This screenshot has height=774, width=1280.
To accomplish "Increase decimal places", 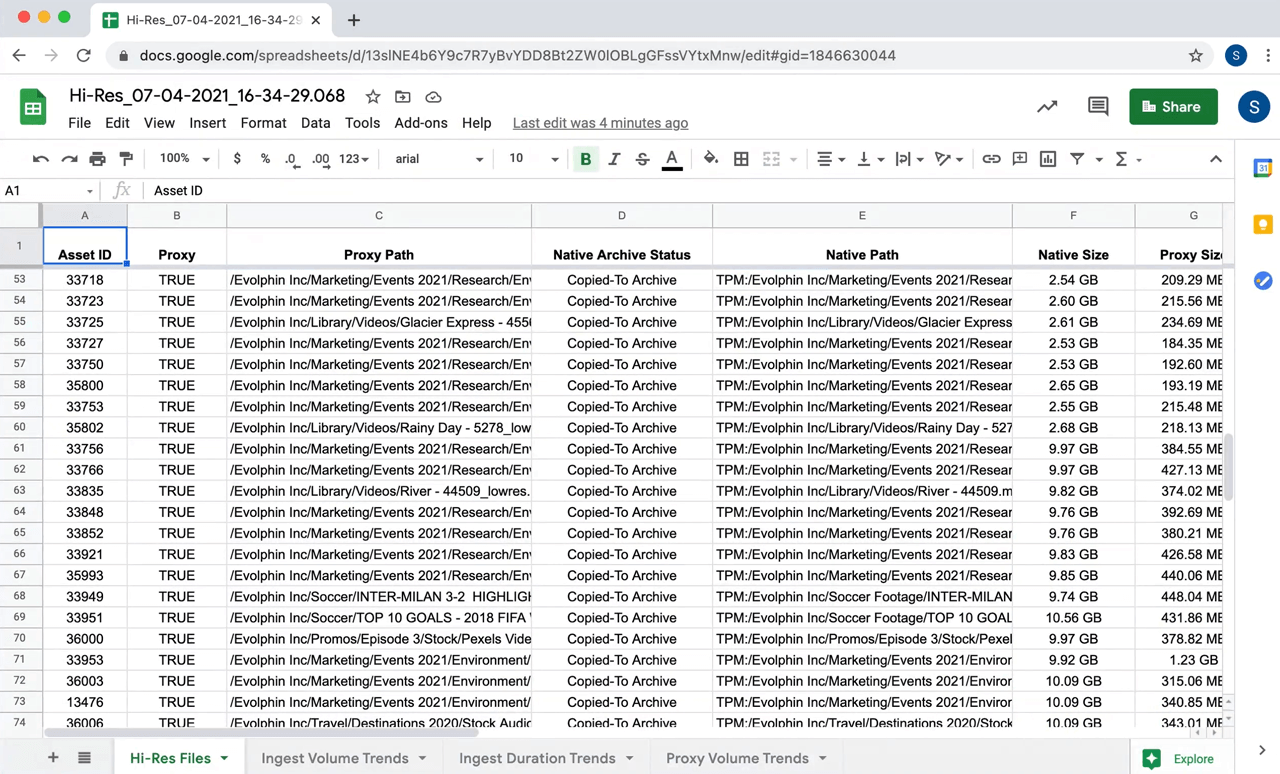I will coord(321,159).
